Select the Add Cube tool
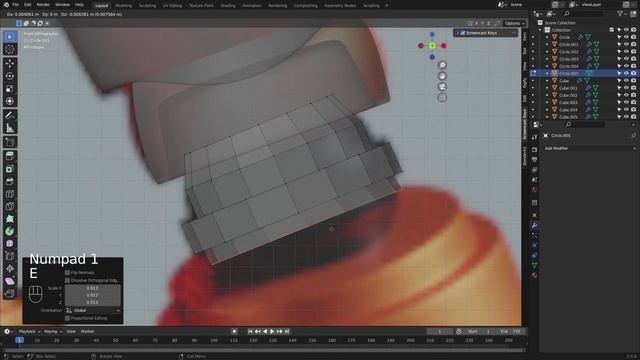 [10, 142]
